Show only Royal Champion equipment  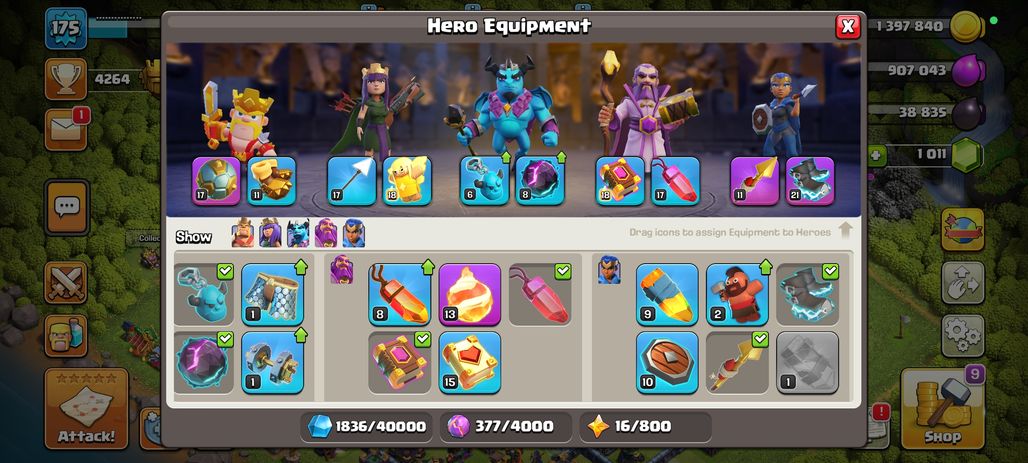354,233
